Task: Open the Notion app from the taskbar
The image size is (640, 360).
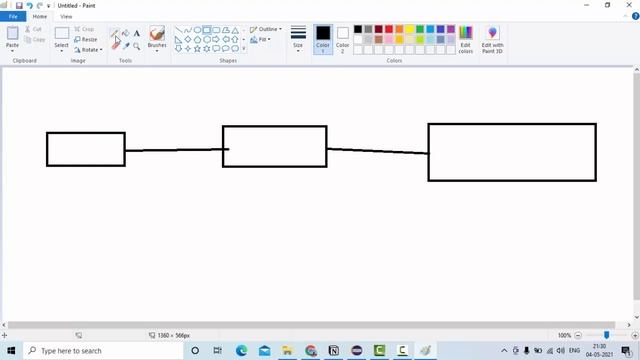Action: (x=333, y=351)
